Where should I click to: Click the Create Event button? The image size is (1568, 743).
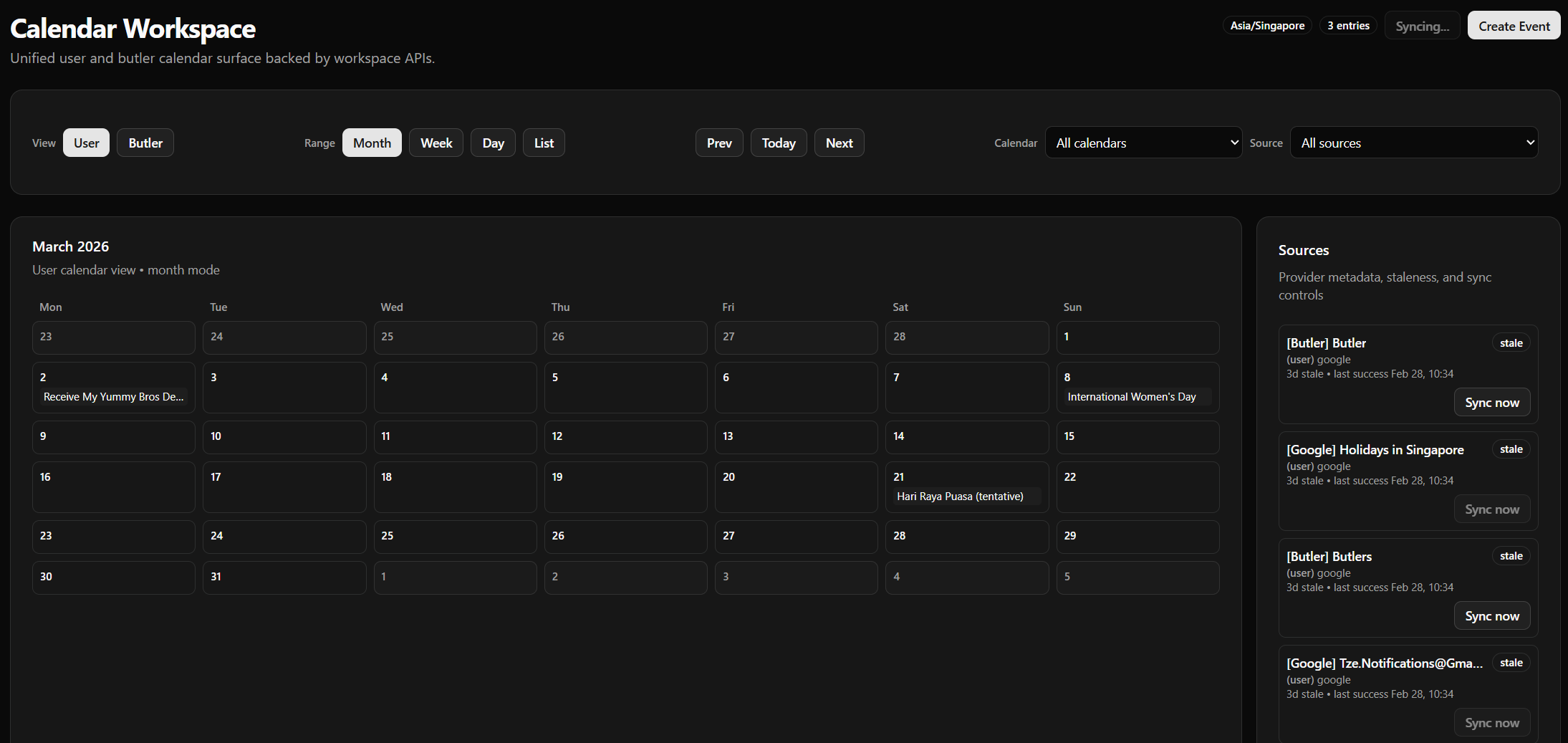pyautogui.click(x=1514, y=26)
